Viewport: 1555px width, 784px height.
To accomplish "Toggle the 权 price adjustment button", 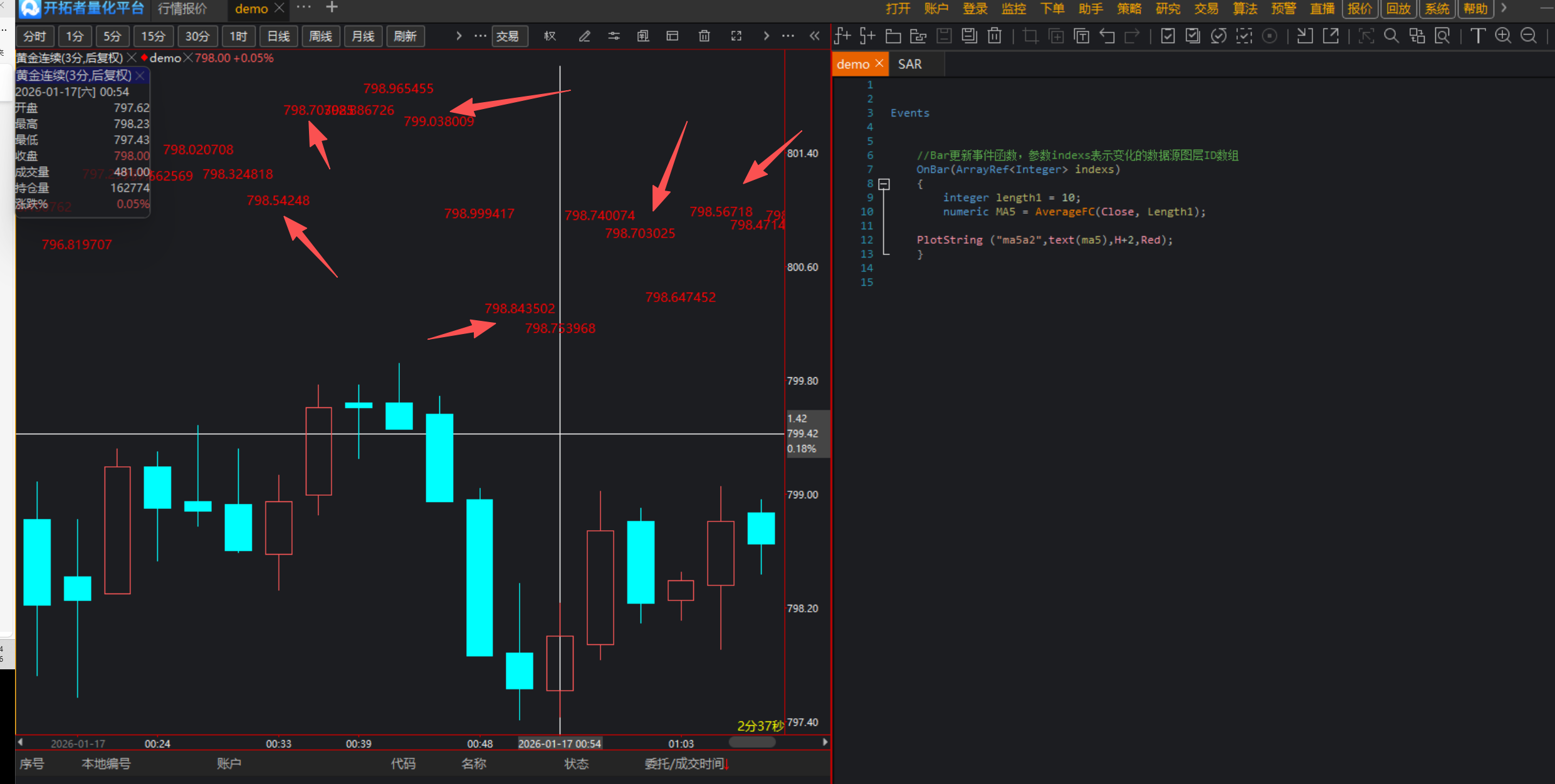I will click(x=550, y=36).
